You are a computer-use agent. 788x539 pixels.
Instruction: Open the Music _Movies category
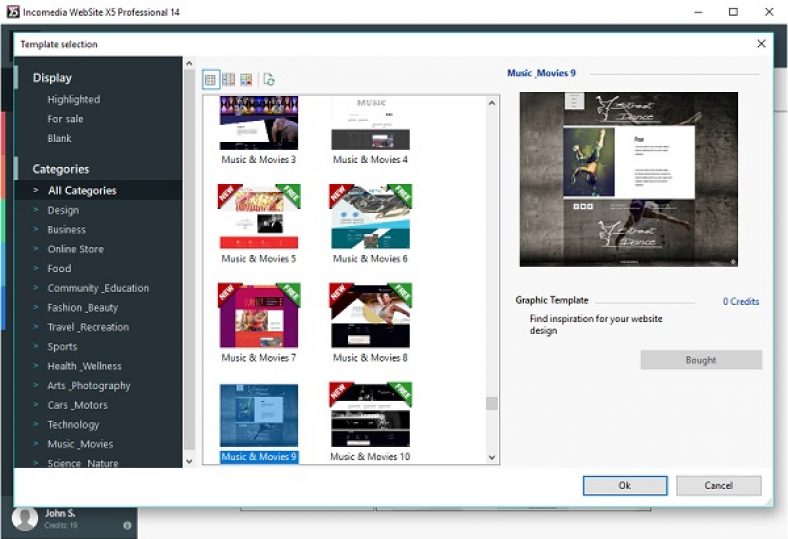click(x=80, y=444)
